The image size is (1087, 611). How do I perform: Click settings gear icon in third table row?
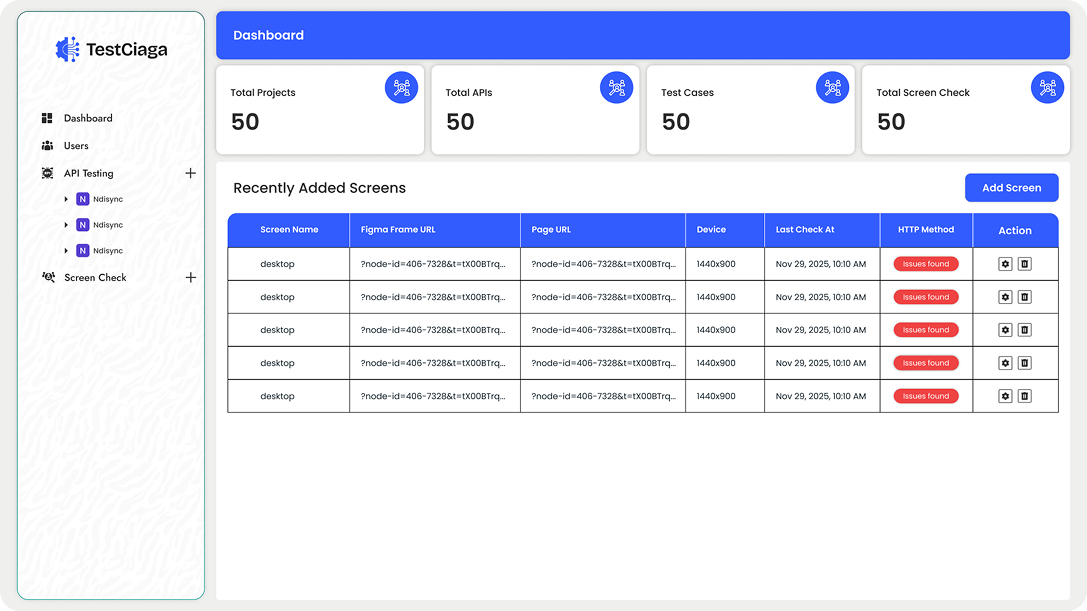pos(1005,330)
